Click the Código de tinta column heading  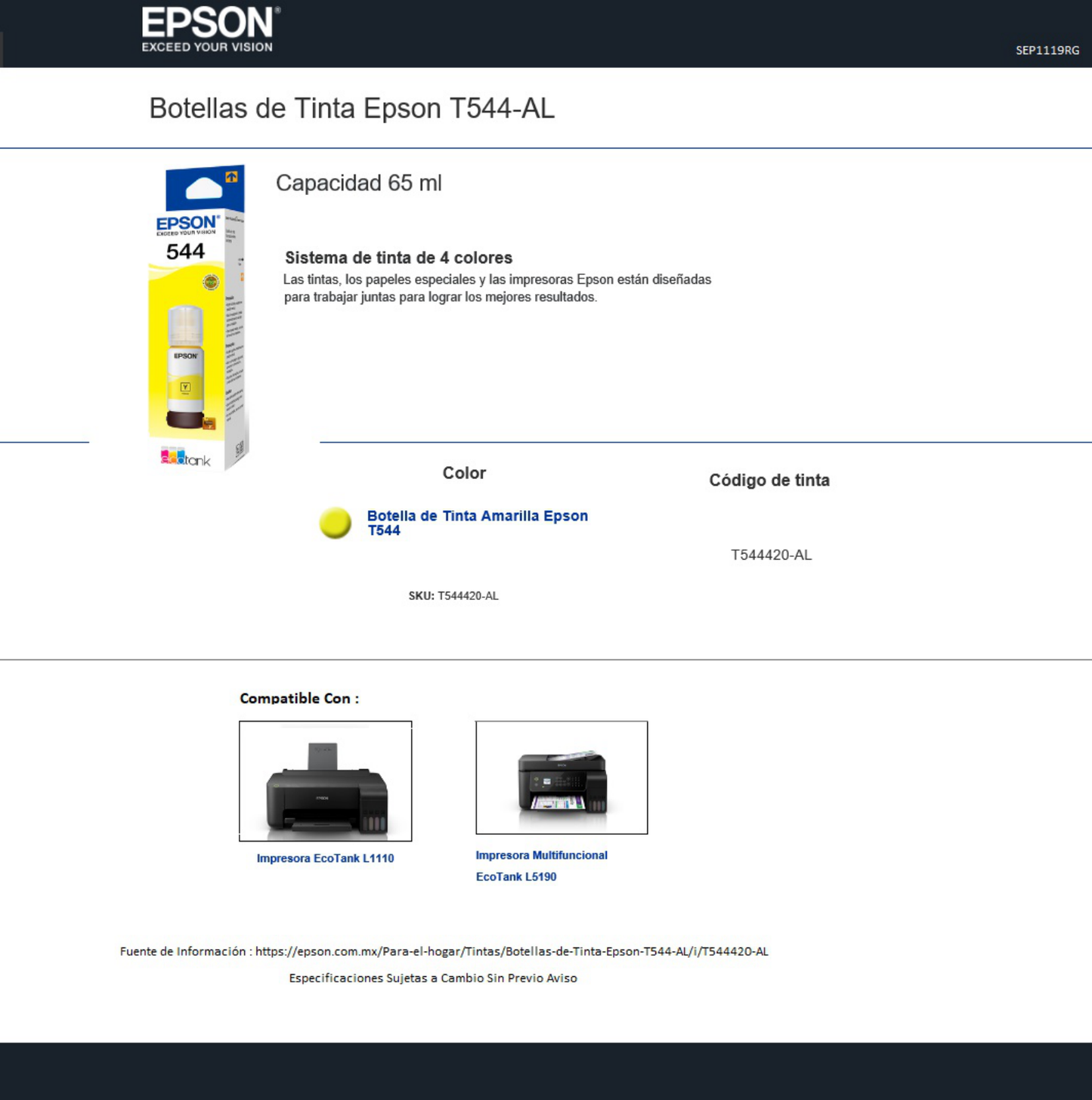coord(769,480)
